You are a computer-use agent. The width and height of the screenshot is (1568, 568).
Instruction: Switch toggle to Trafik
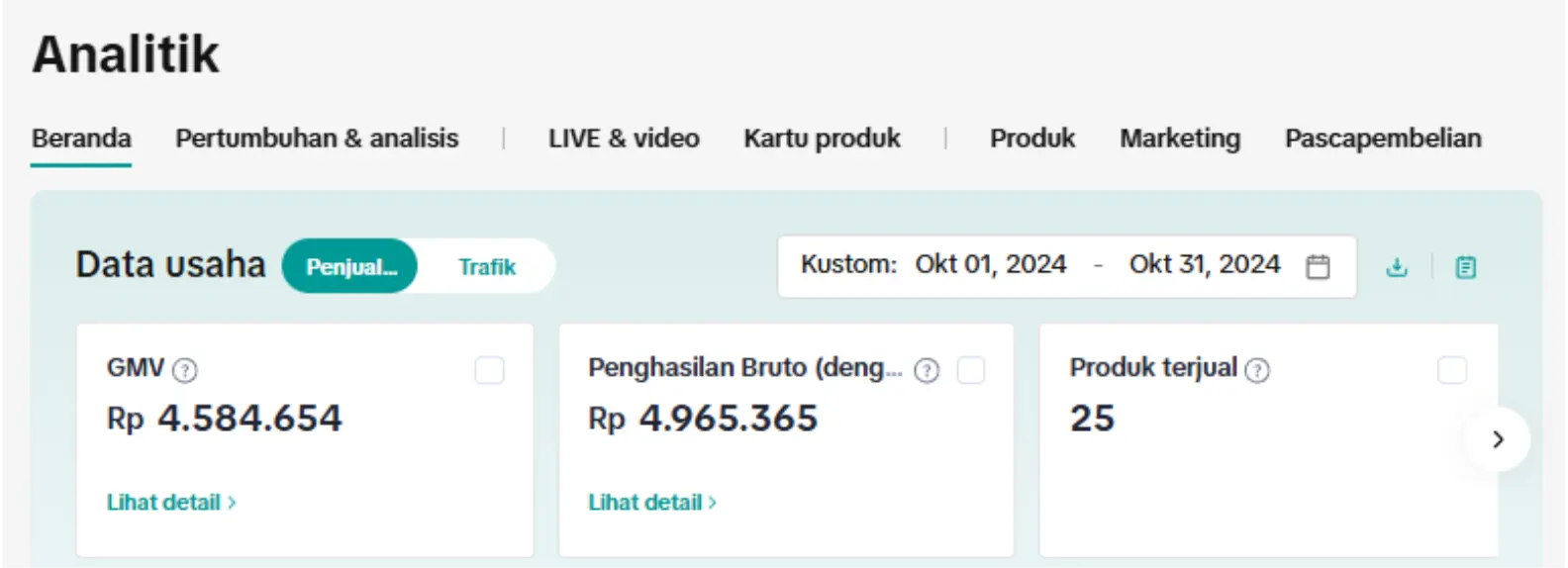(x=487, y=267)
